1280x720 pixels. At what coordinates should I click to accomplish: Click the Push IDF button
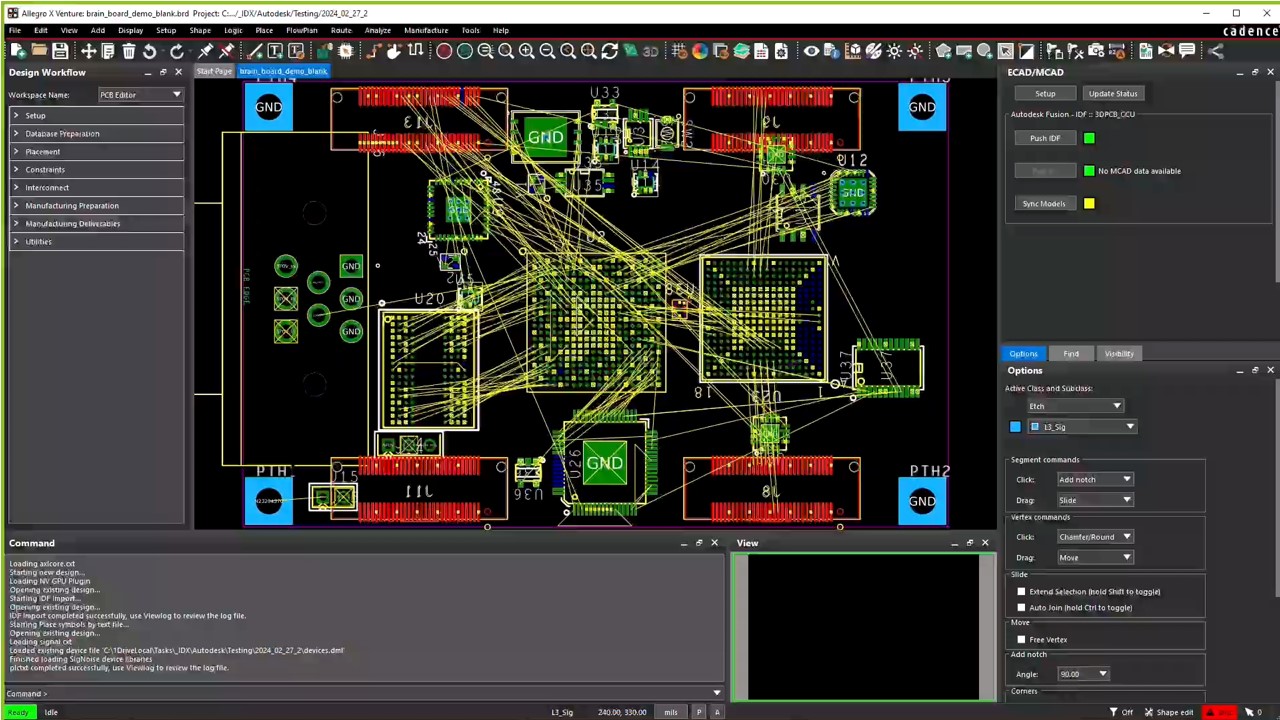[1044, 137]
